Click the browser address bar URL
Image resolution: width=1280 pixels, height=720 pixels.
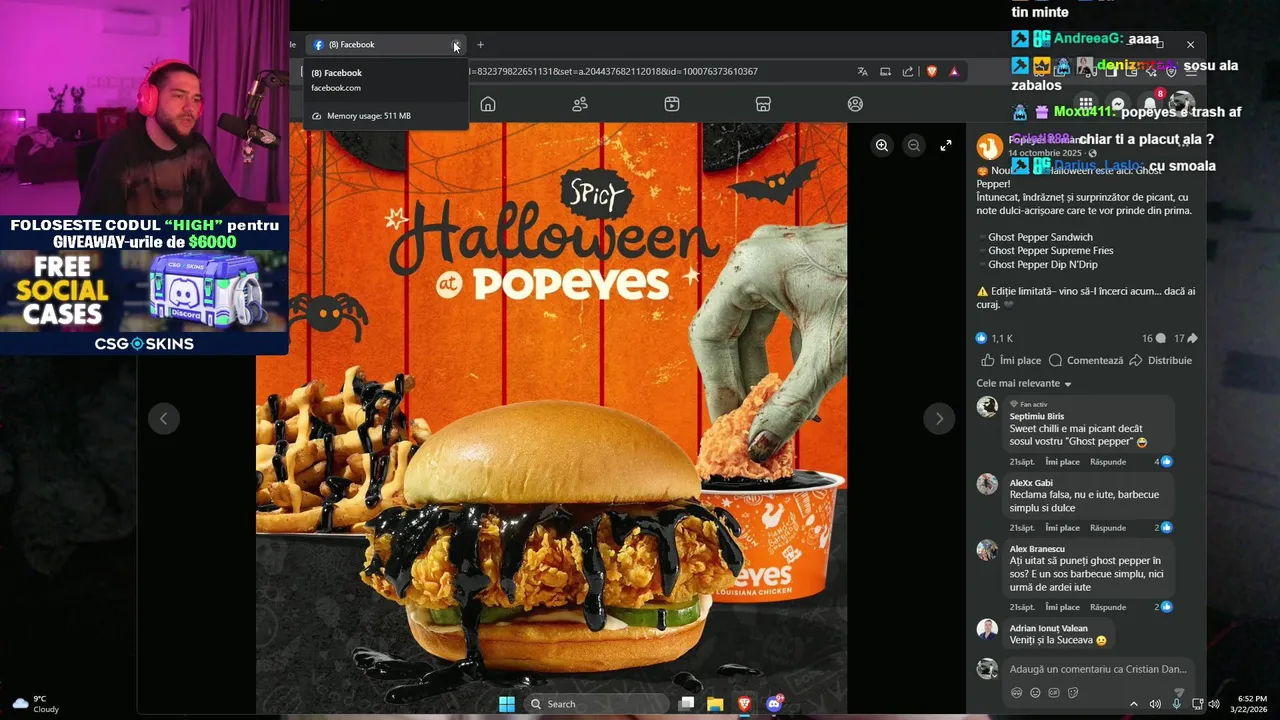coord(612,71)
